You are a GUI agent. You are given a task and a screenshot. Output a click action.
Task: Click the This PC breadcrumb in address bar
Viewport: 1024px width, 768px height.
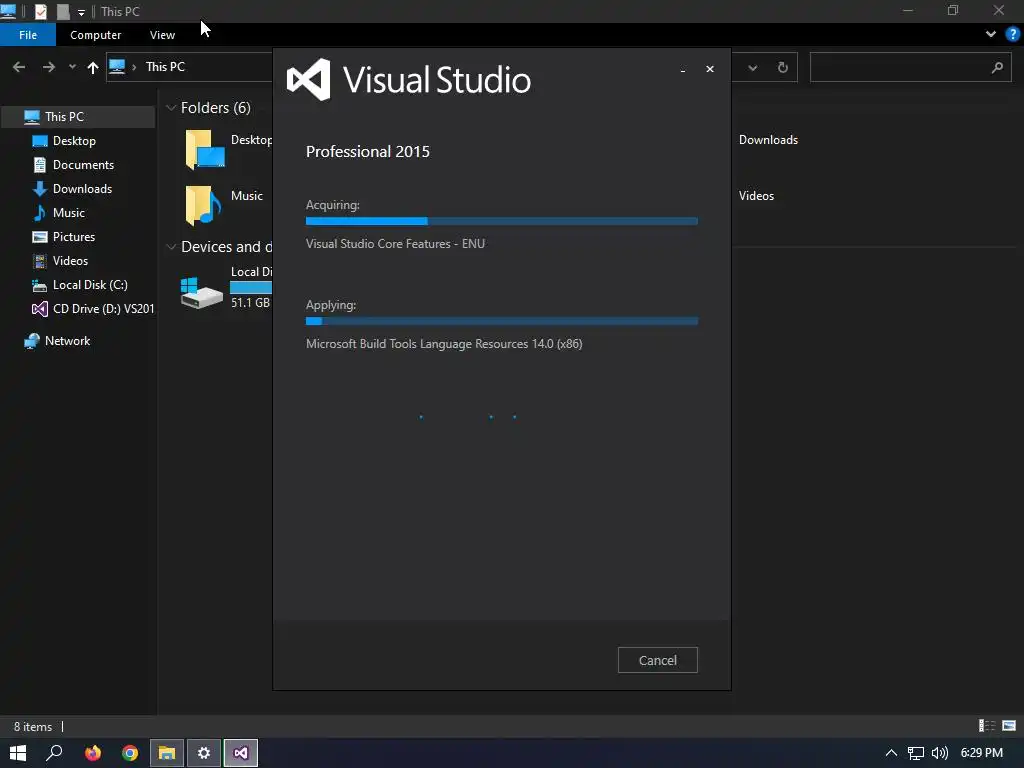point(165,67)
